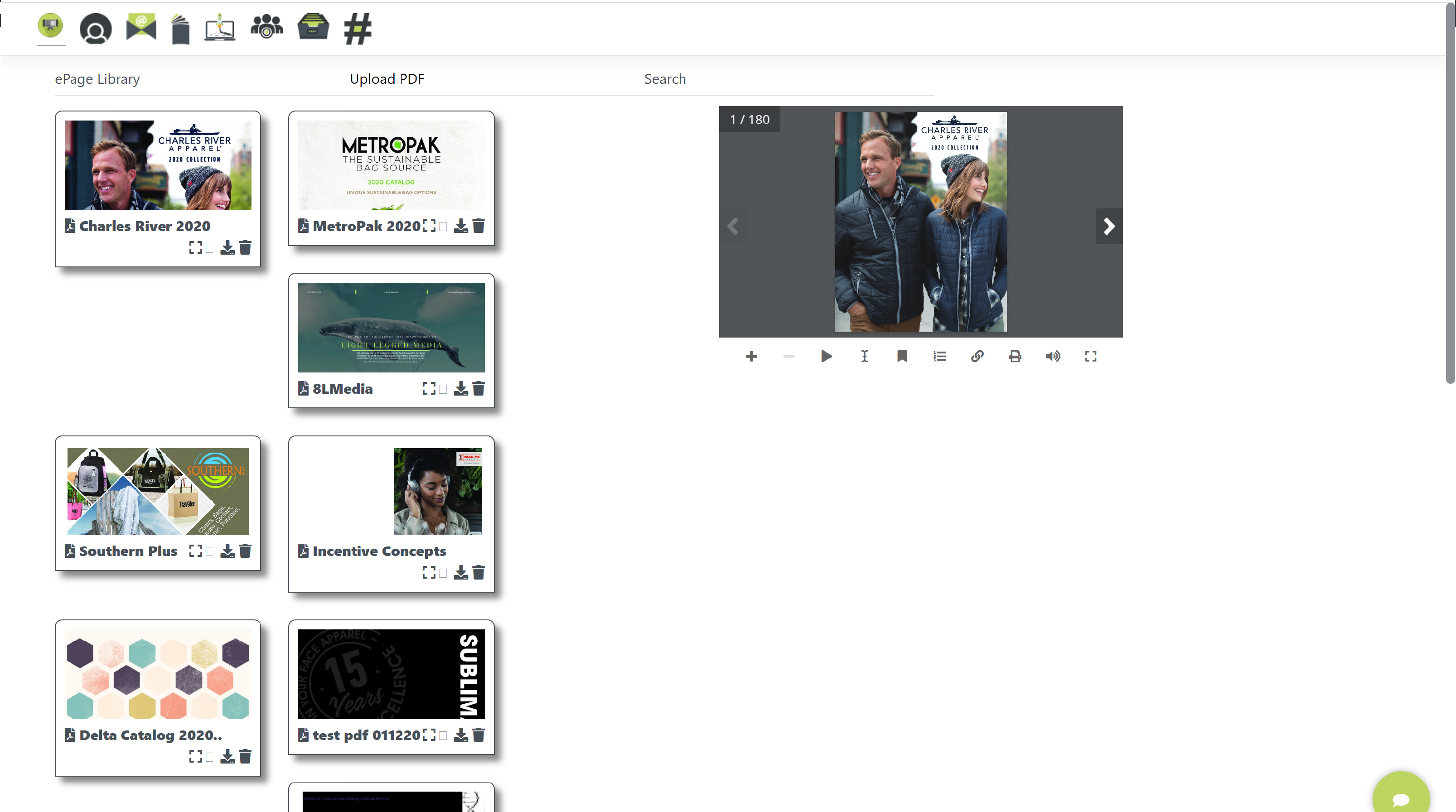Switch to the ePage Library tab

pos(97,79)
